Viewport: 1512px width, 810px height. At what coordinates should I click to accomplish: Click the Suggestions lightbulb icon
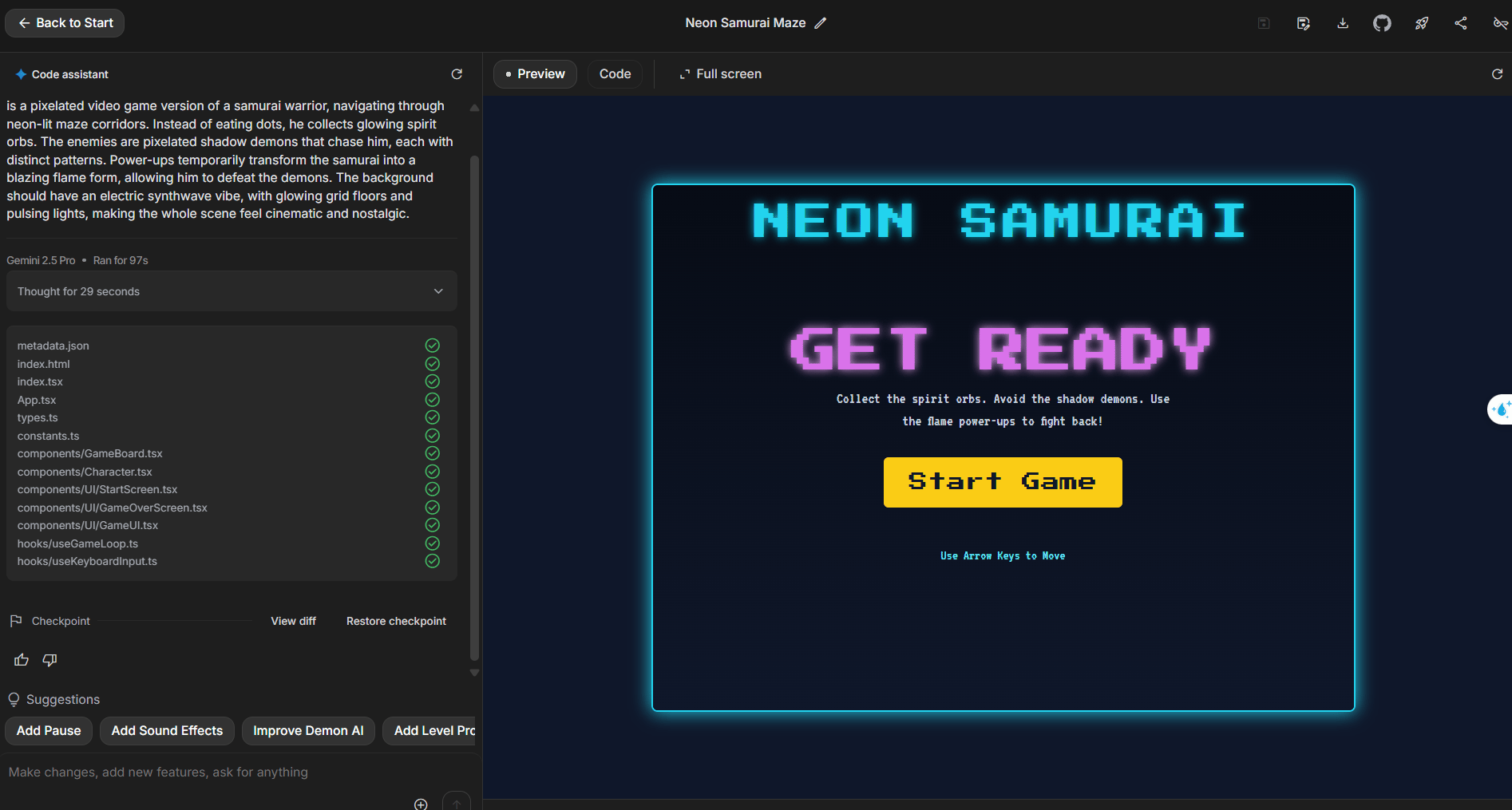point(14,700)
